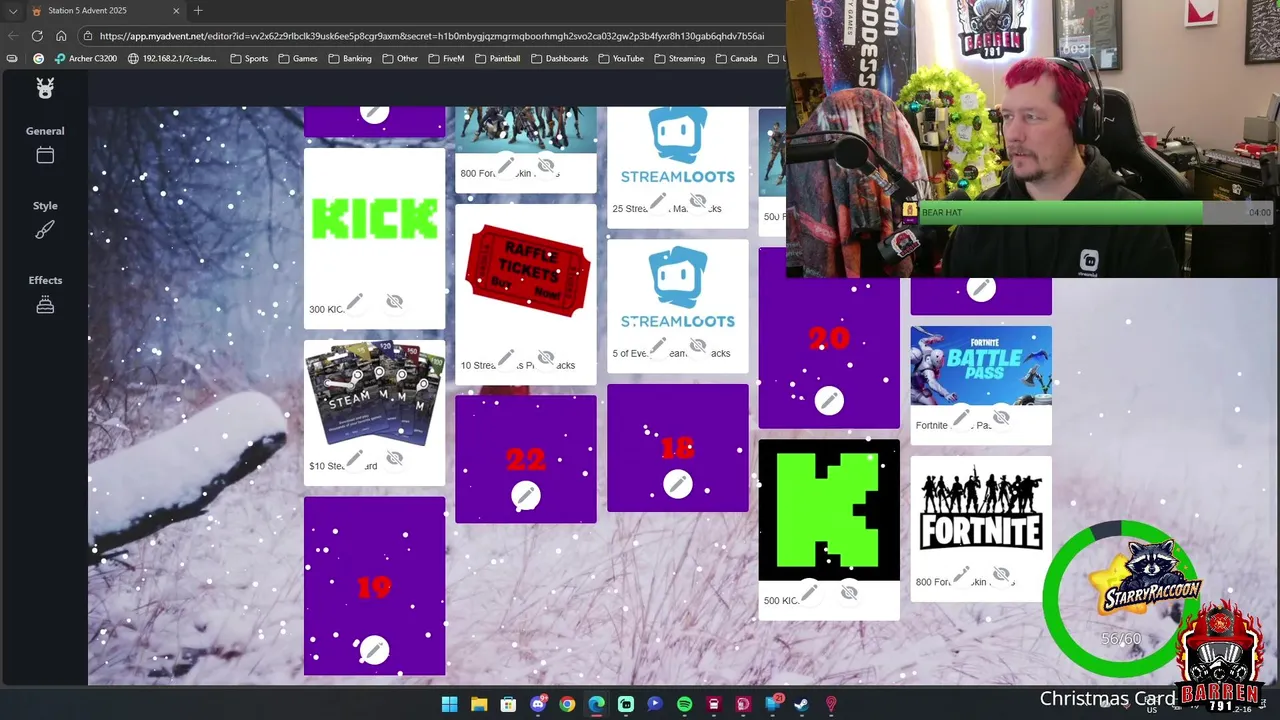This screenshot has width=1280, height=720.
Task: Edit door 18 with its pencil
Action: pos(678,484)
